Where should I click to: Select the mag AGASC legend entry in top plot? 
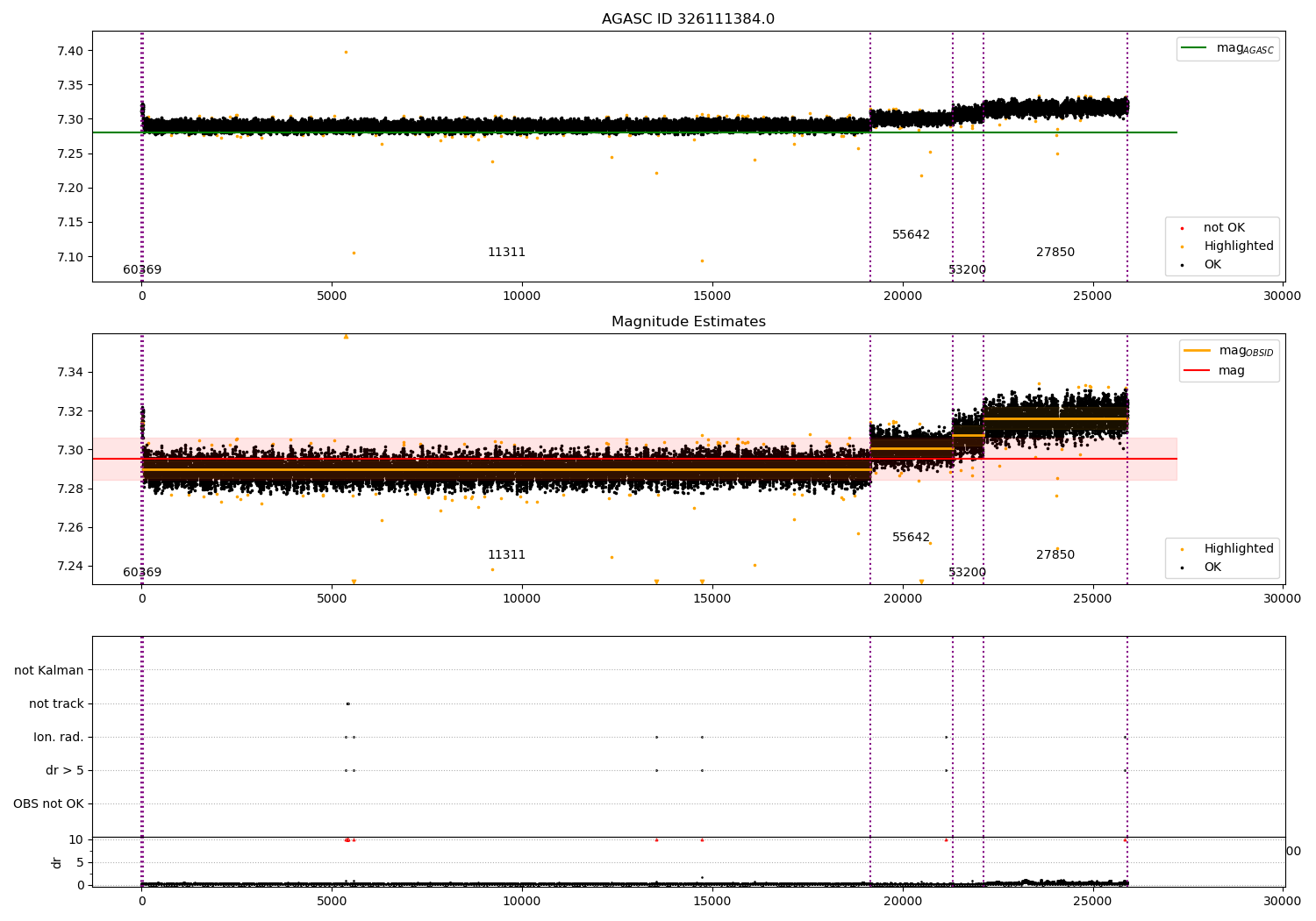pyautogui.click(x=1227, y=48)
